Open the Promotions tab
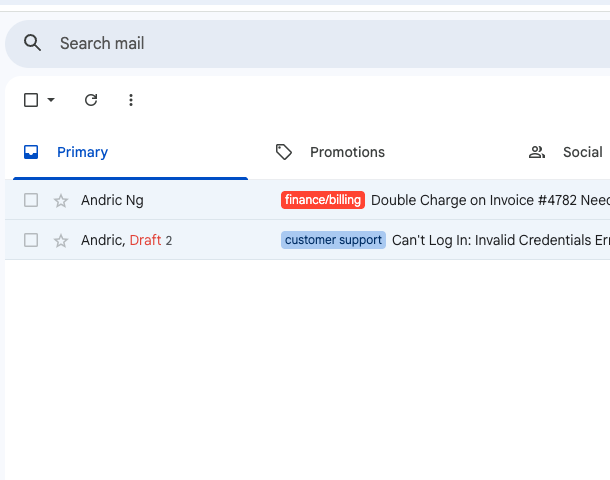The height and width of the screenshot is (480, 610). coord(347,152)
